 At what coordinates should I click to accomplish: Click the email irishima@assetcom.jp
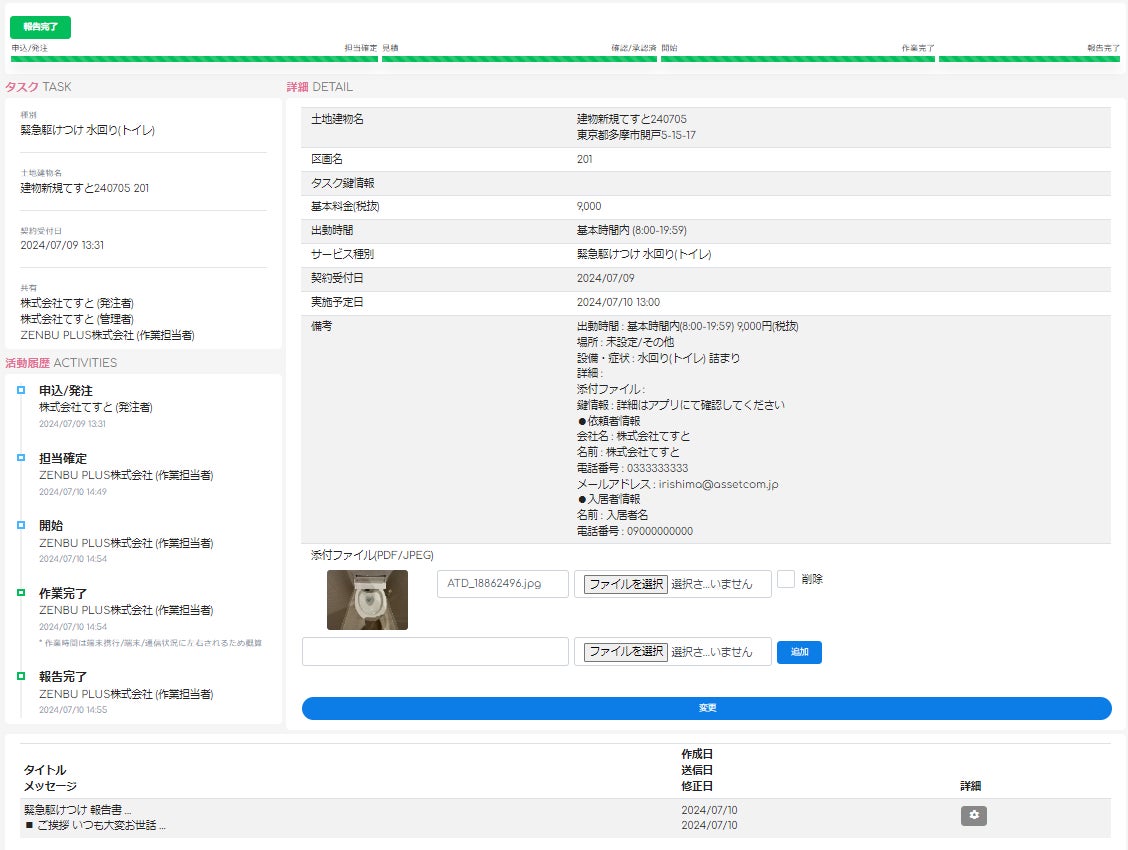click(718, 484)
